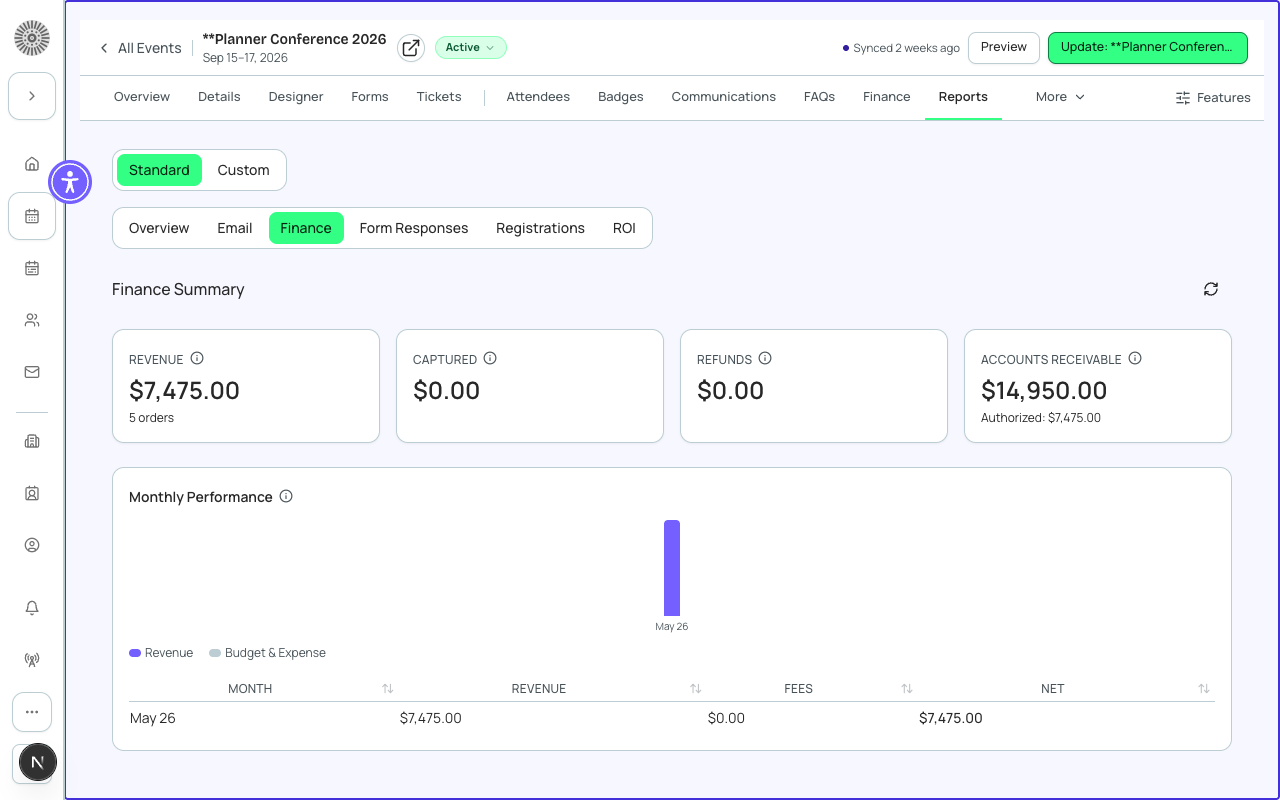
Task: Toggle the Budget & Expense legend item
Action: [268, 653]
